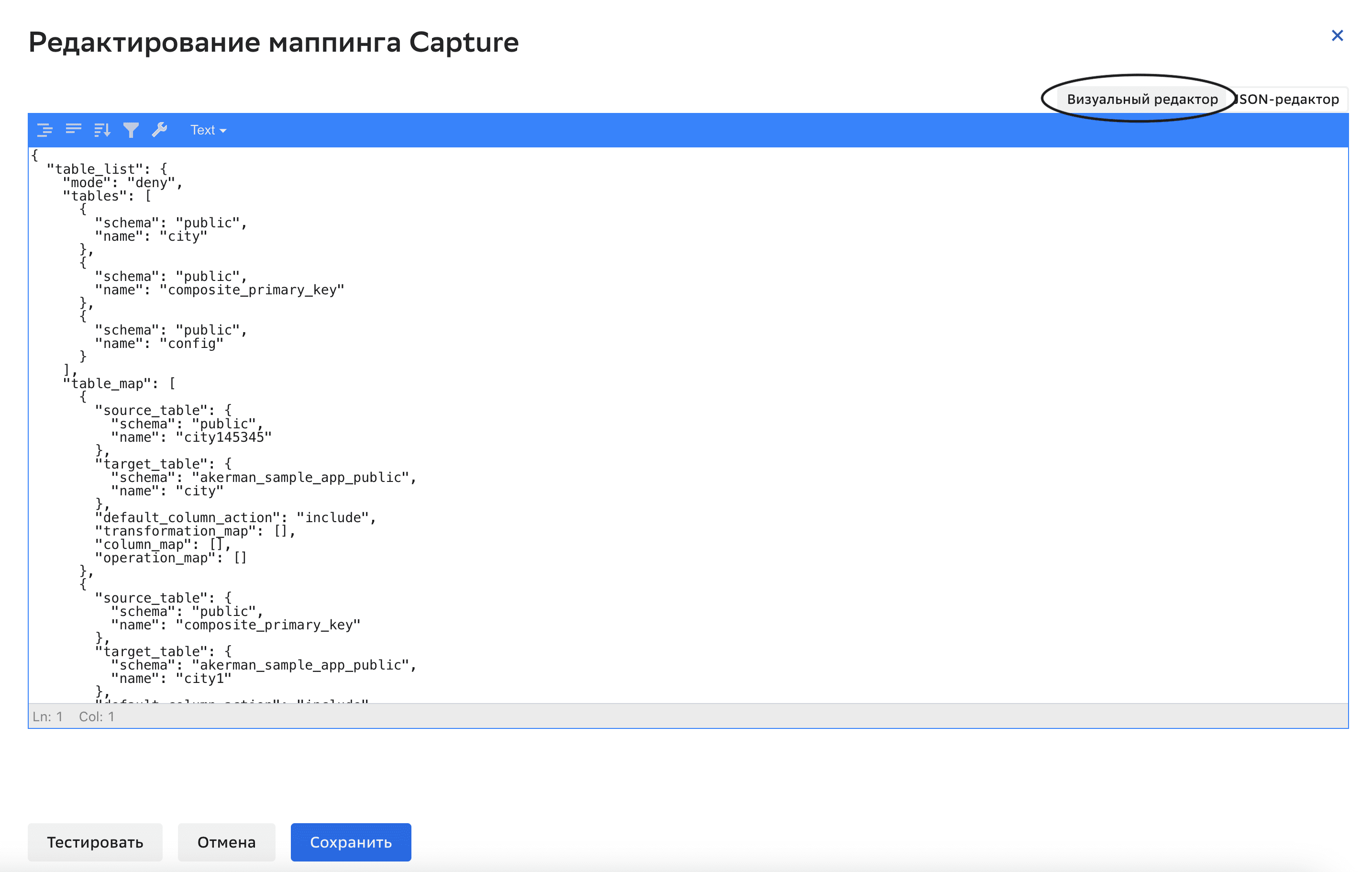
Task: Click the sort contents icon
Action: click(102, 130)
